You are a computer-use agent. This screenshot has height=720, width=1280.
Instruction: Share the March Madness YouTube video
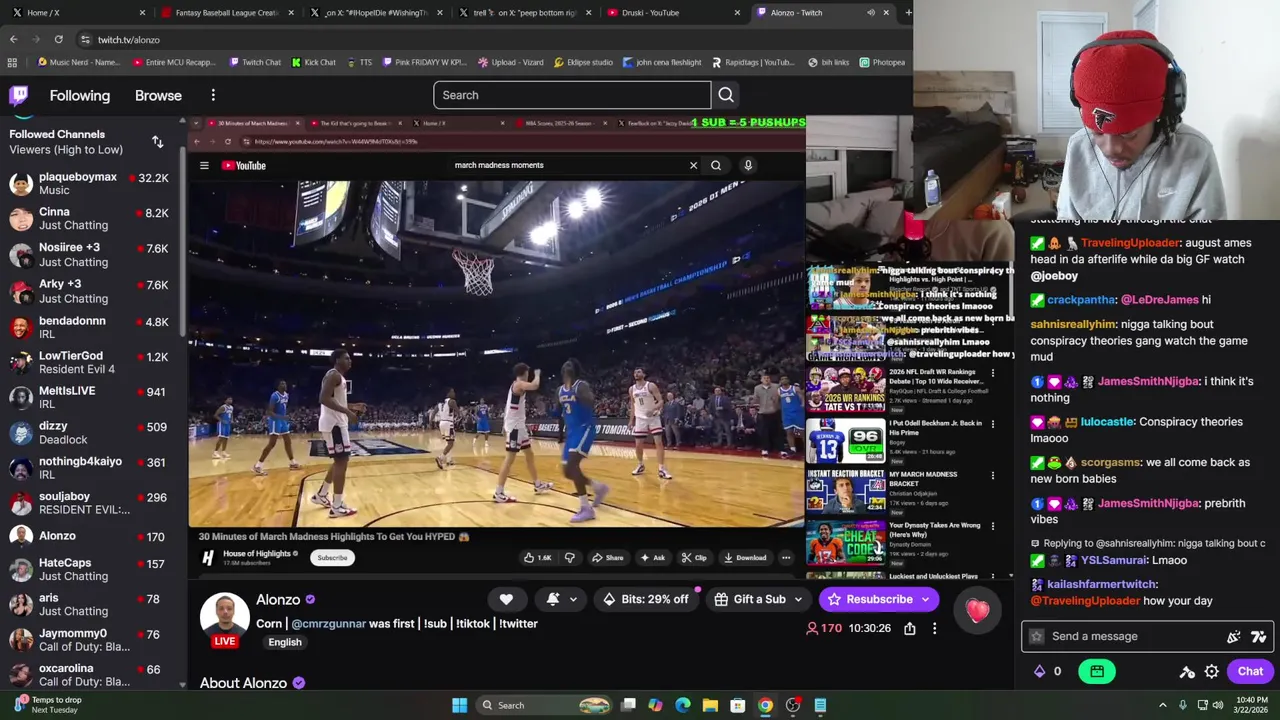(x=607, y=558)
